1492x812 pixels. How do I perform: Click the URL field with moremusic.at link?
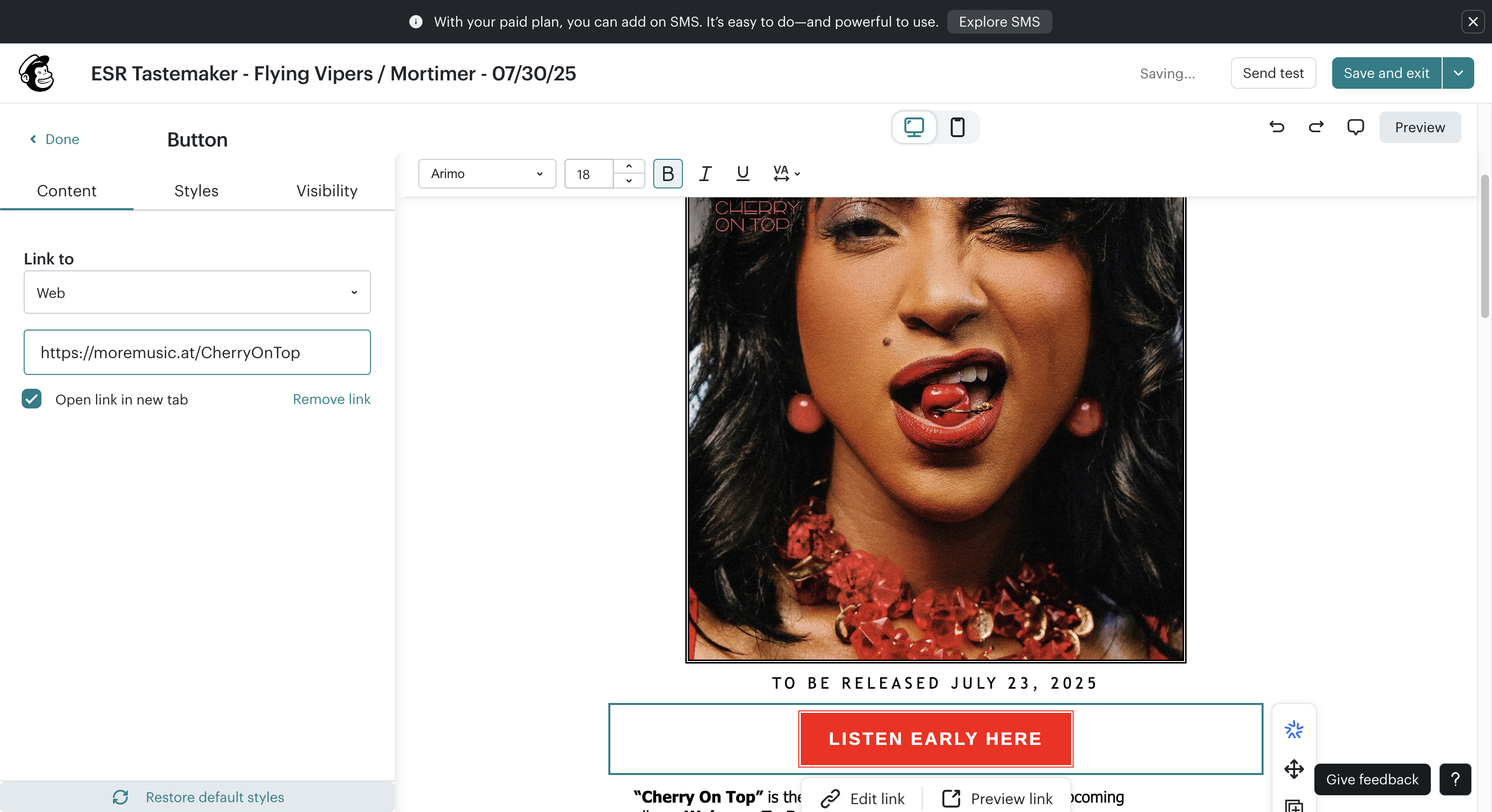click(x=197, y=352)
